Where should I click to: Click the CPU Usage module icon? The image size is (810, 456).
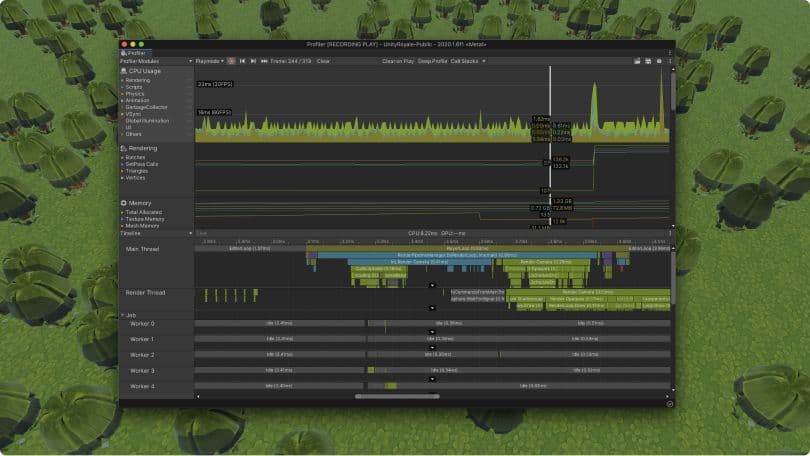pos(123,72)
